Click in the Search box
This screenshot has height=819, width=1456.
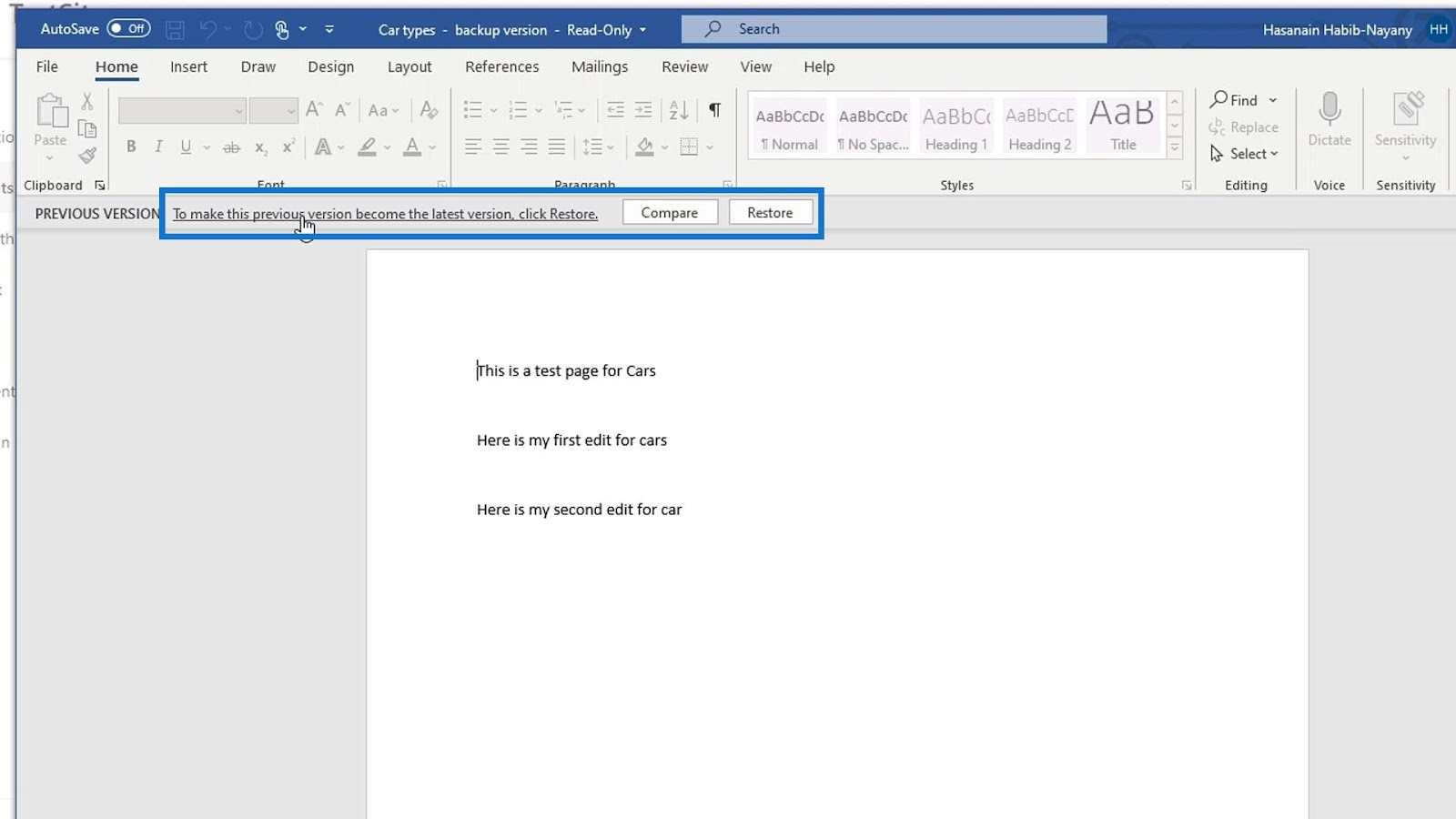[894, 29]
